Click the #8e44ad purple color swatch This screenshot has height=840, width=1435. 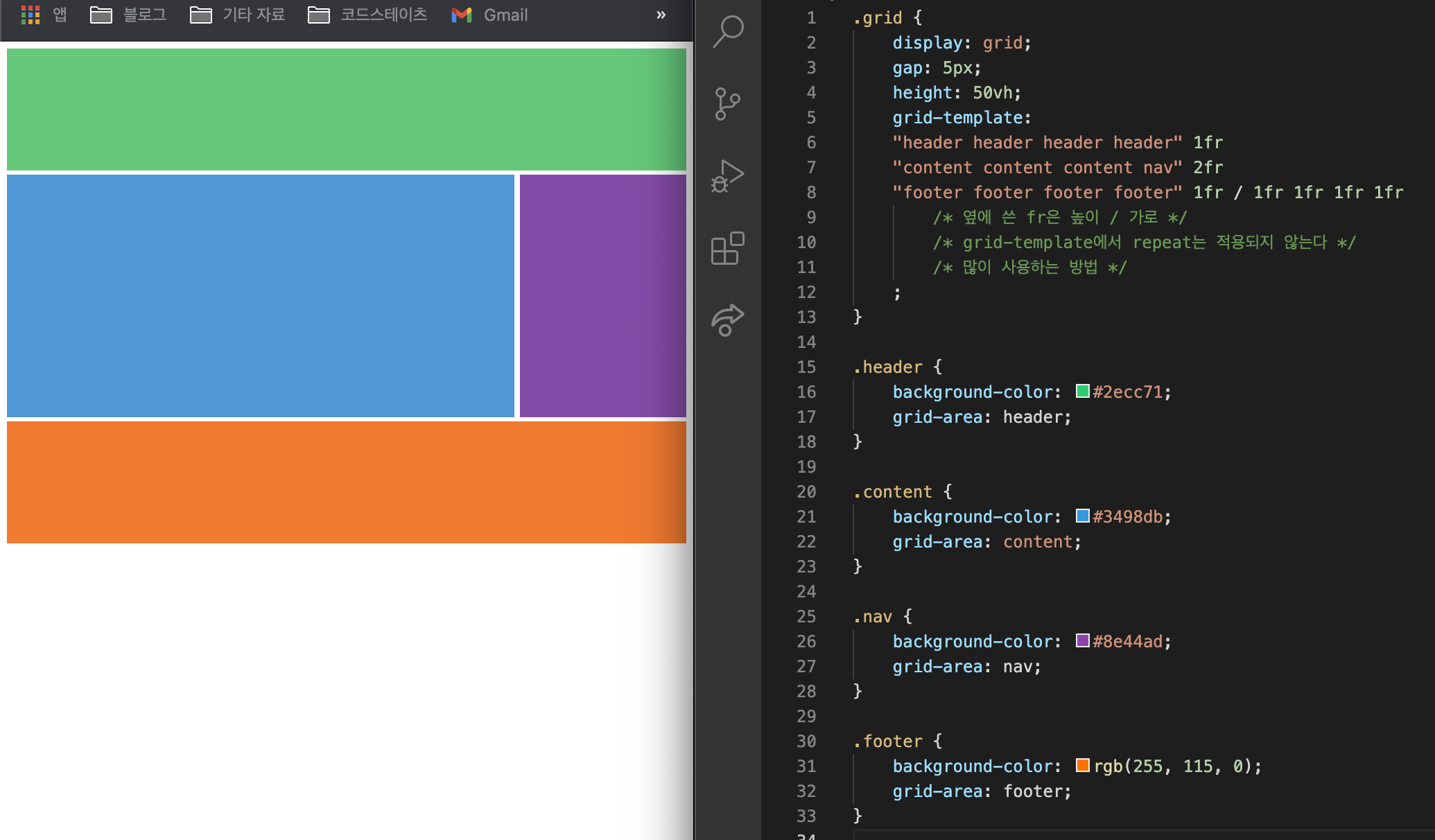point(1082,640)
